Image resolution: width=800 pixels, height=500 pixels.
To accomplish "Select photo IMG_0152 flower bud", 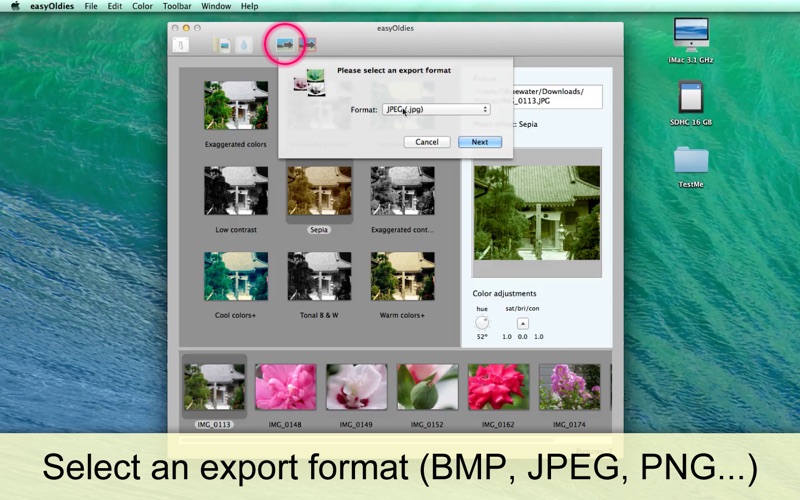I will 427,387.
